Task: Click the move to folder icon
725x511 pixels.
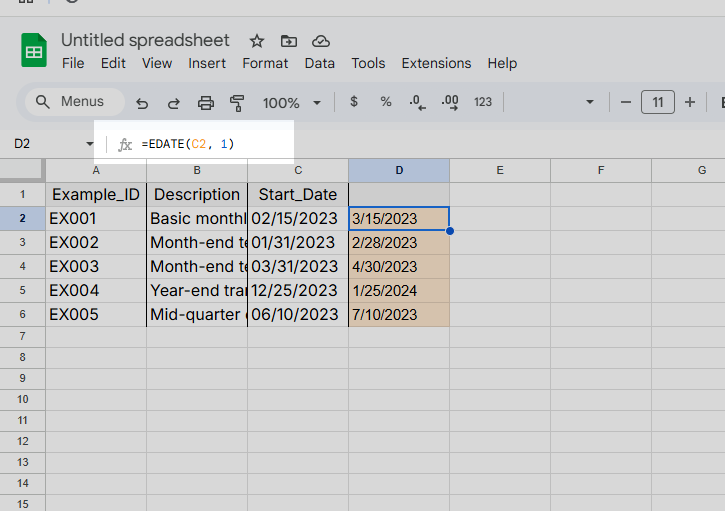Action: (289, 41)
